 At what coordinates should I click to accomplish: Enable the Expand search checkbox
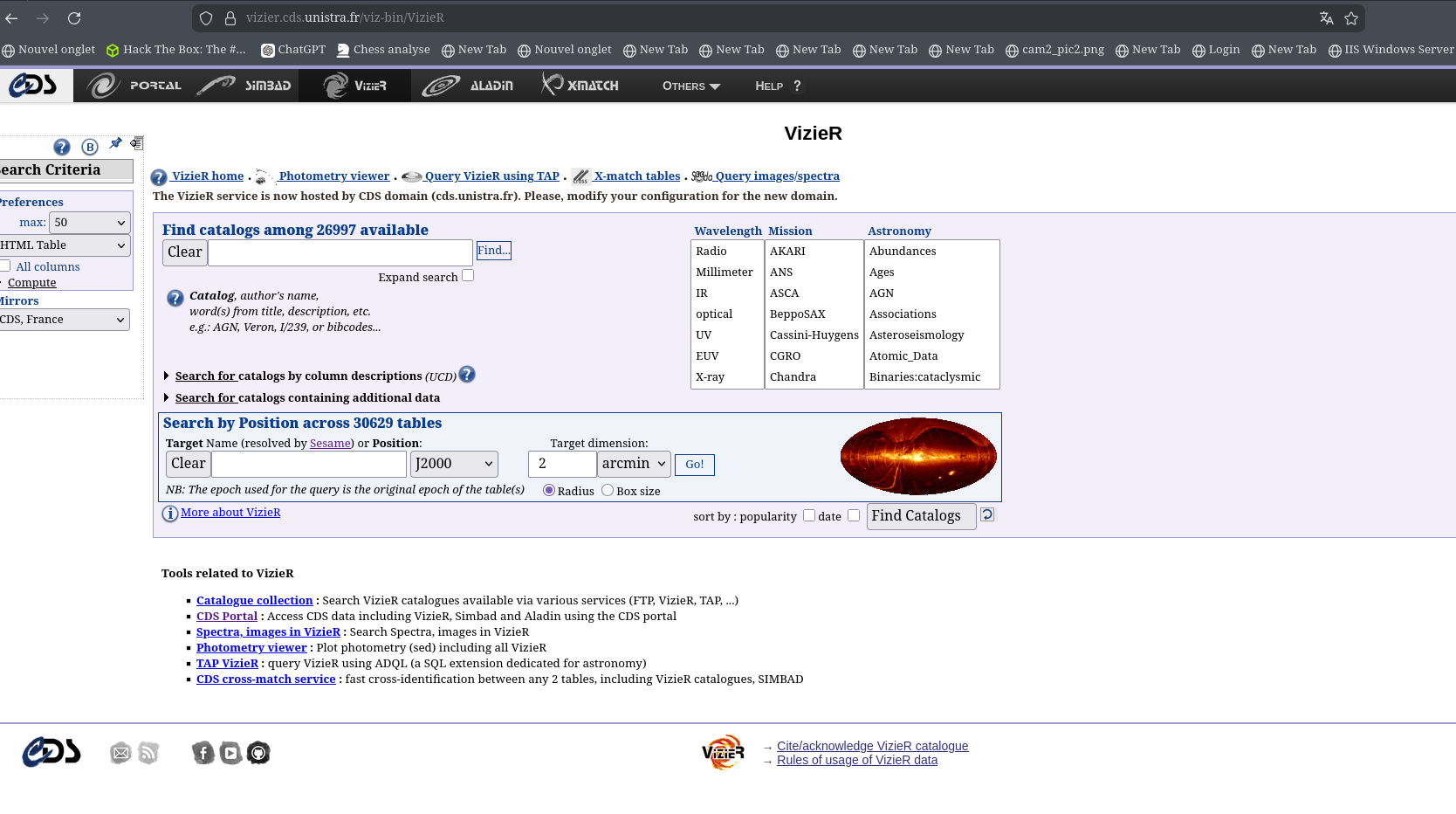pyautogui.click(x=468, y=276)
